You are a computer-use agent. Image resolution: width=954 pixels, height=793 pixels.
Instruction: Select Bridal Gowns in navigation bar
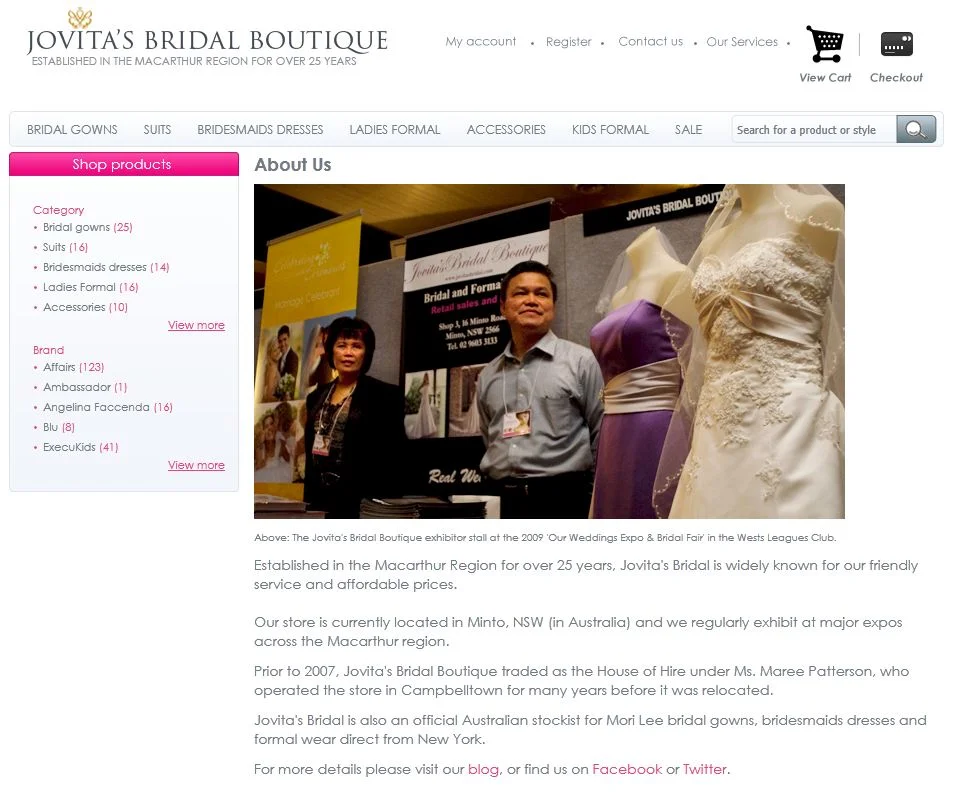(72, 130)
